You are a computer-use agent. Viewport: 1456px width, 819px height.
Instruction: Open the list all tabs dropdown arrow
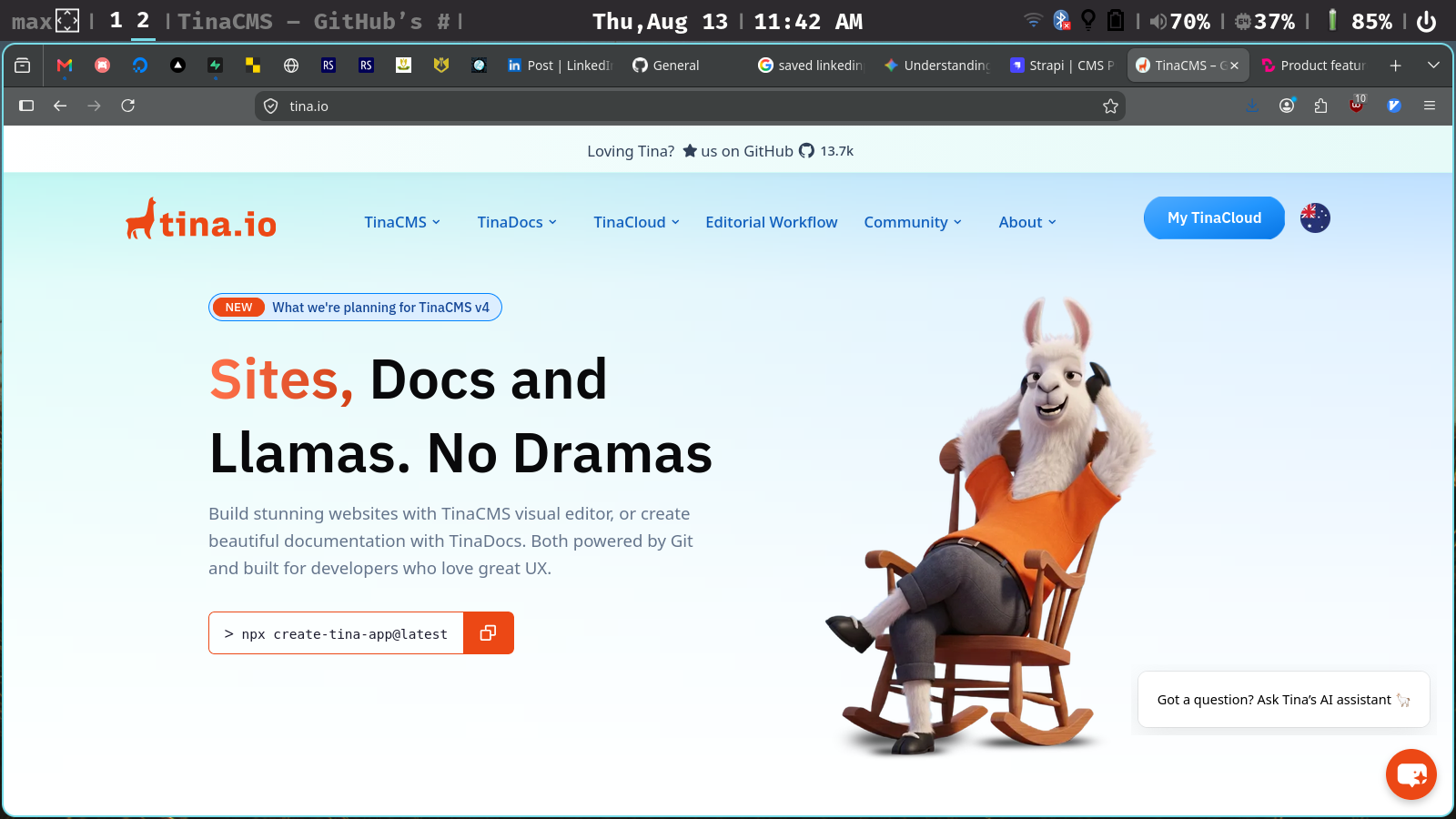click(x=1433, y=66)
